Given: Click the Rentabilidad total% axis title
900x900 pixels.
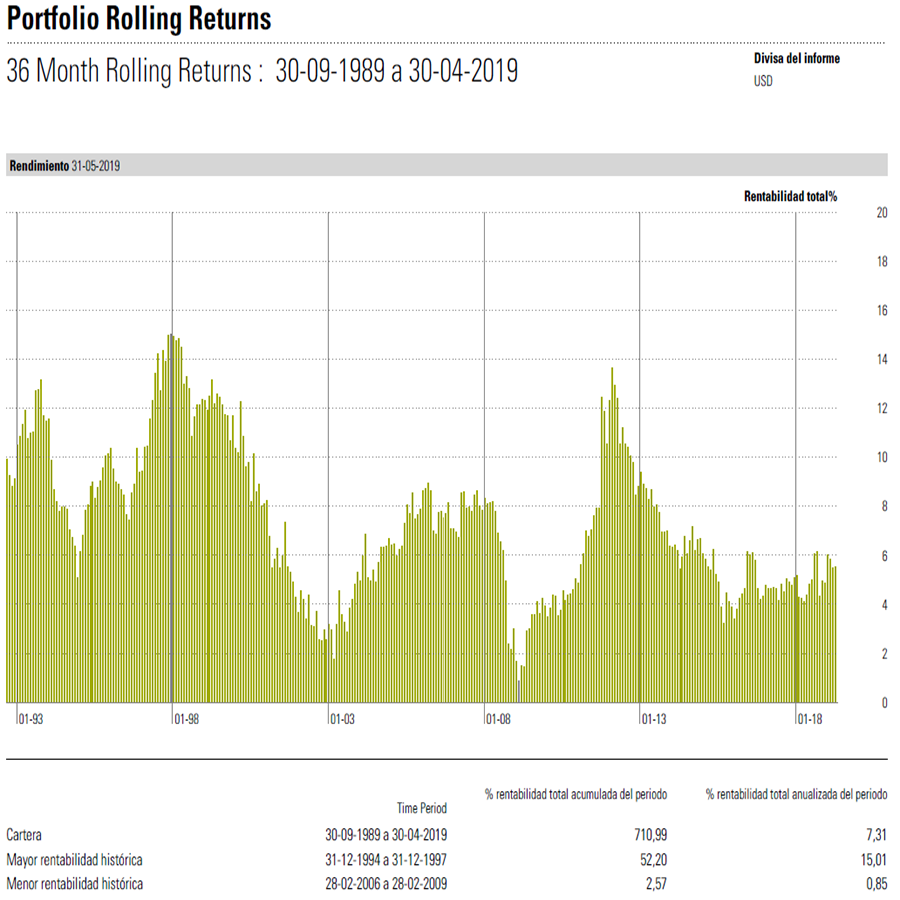Looking at the screenshot, I should 790,197.
